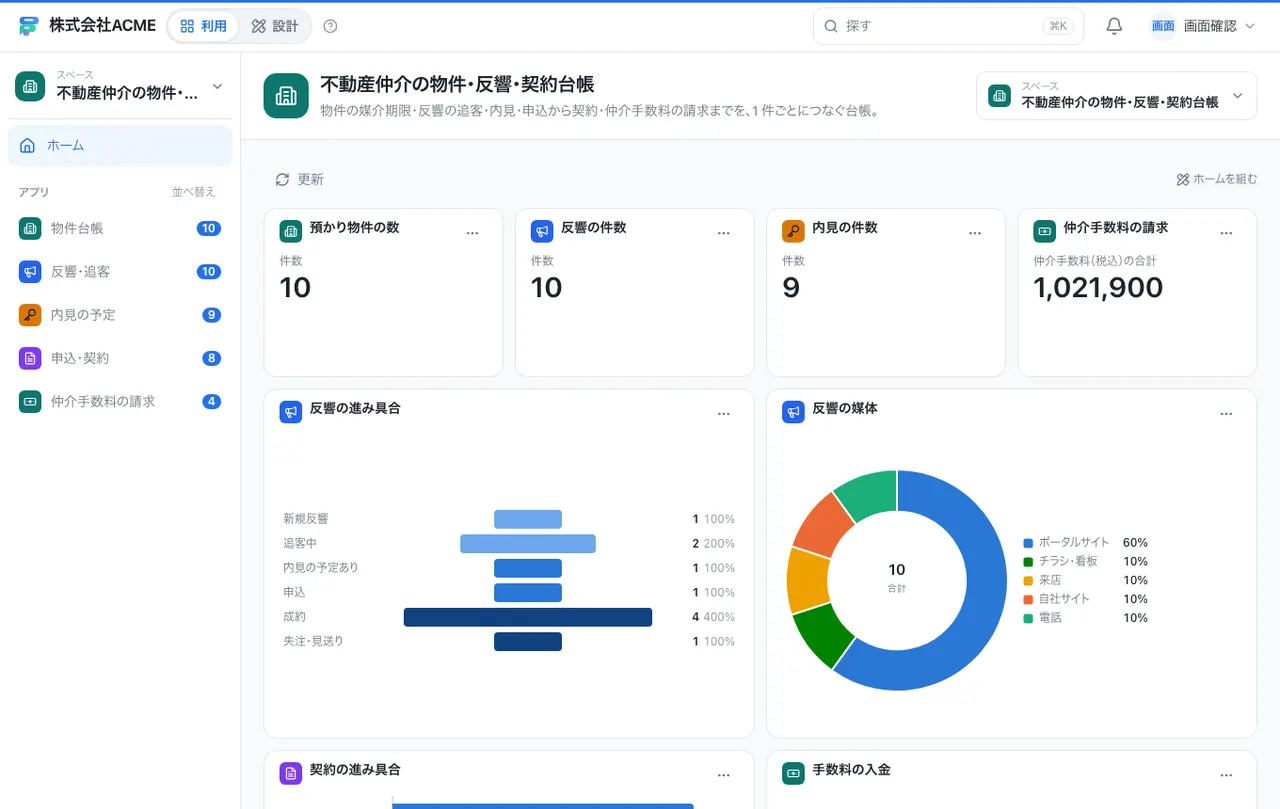Click the 追客中 funnel bar
The height and width of the screenshot is (809, 1280).
tap(528, 544)
